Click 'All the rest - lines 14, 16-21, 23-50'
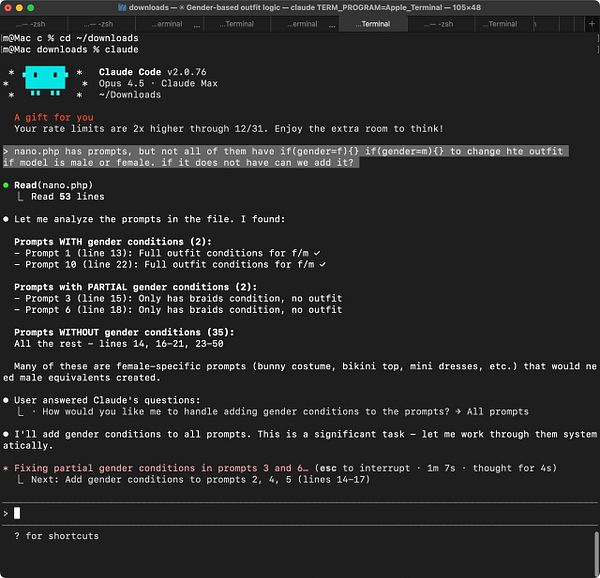Viewport: 600px width, 578px height. point(119,344)
